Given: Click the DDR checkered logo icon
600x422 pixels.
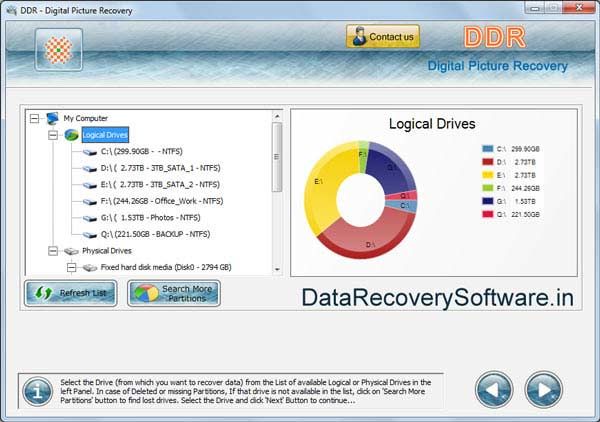Looking at the screenshot, I should pyautogui.click(x=59, y=50).
